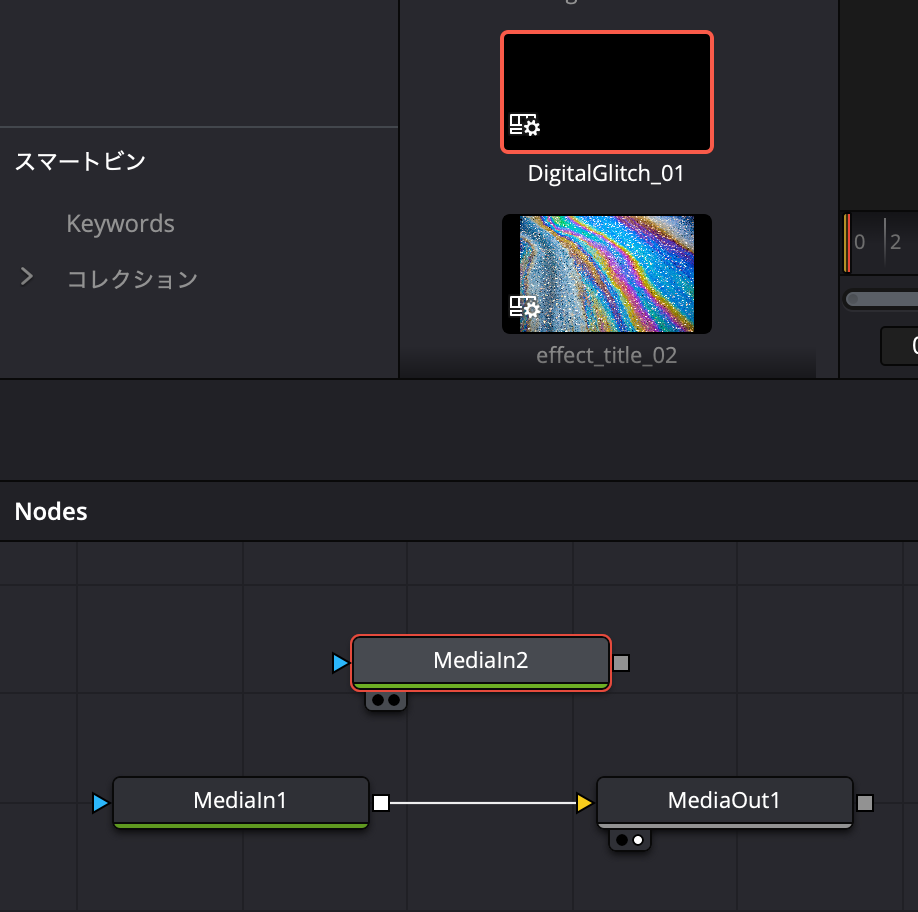The width and height of the screenshot is (918, 912).
Task: Click the composition icon on the effect_title_02 thumbnail
Action: pyautogui.click(x=524, y=307)
